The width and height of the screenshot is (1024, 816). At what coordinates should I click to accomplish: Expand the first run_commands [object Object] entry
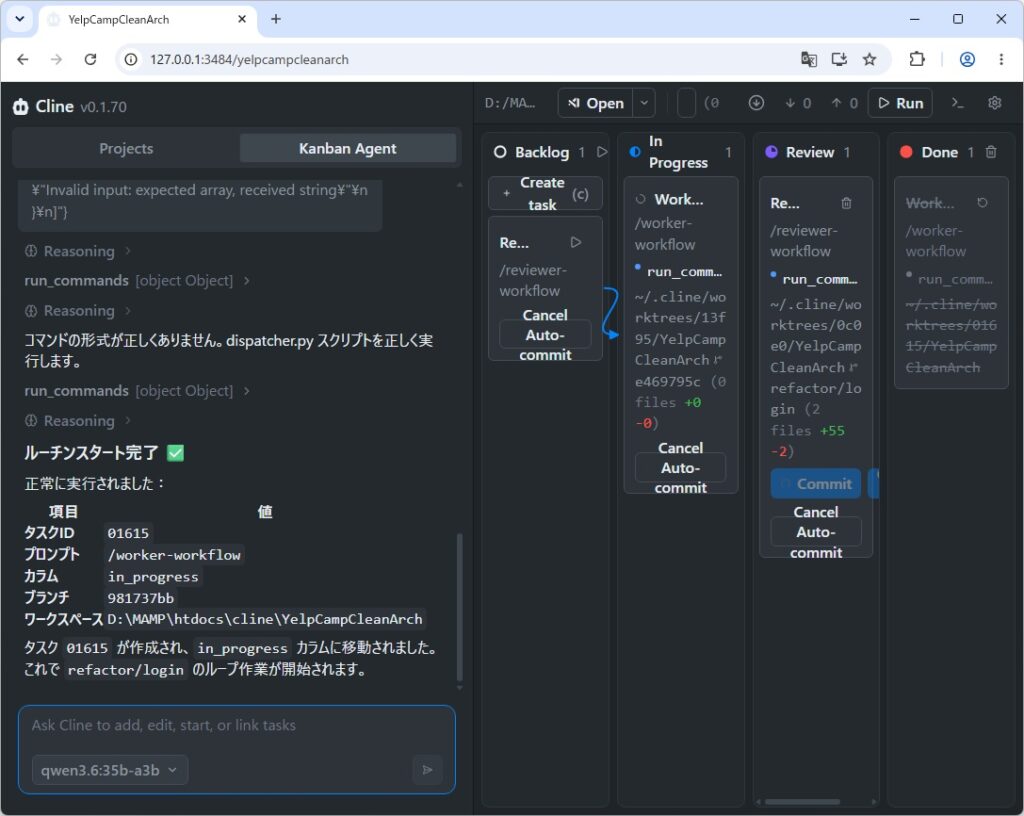pyautogui.click(x=137, y=281)
